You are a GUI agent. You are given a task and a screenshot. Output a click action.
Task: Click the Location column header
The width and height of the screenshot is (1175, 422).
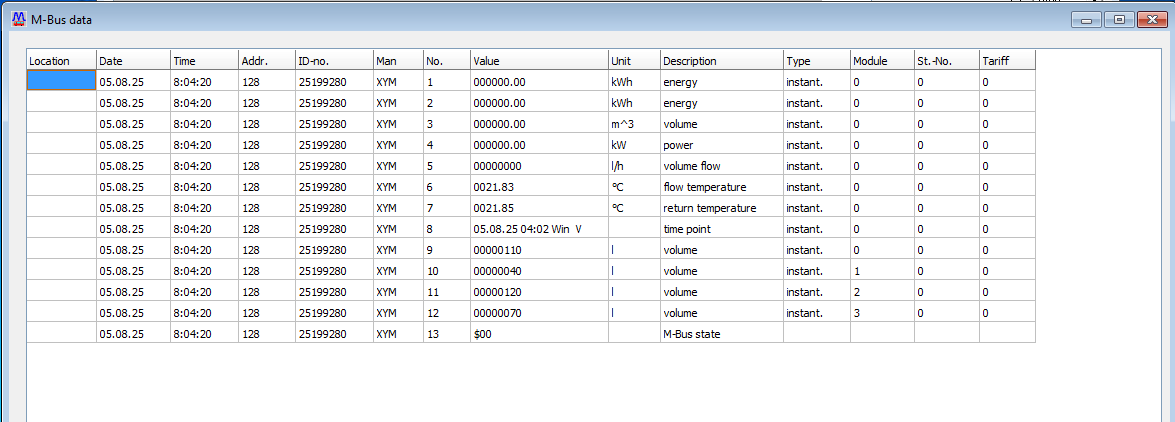60,61
